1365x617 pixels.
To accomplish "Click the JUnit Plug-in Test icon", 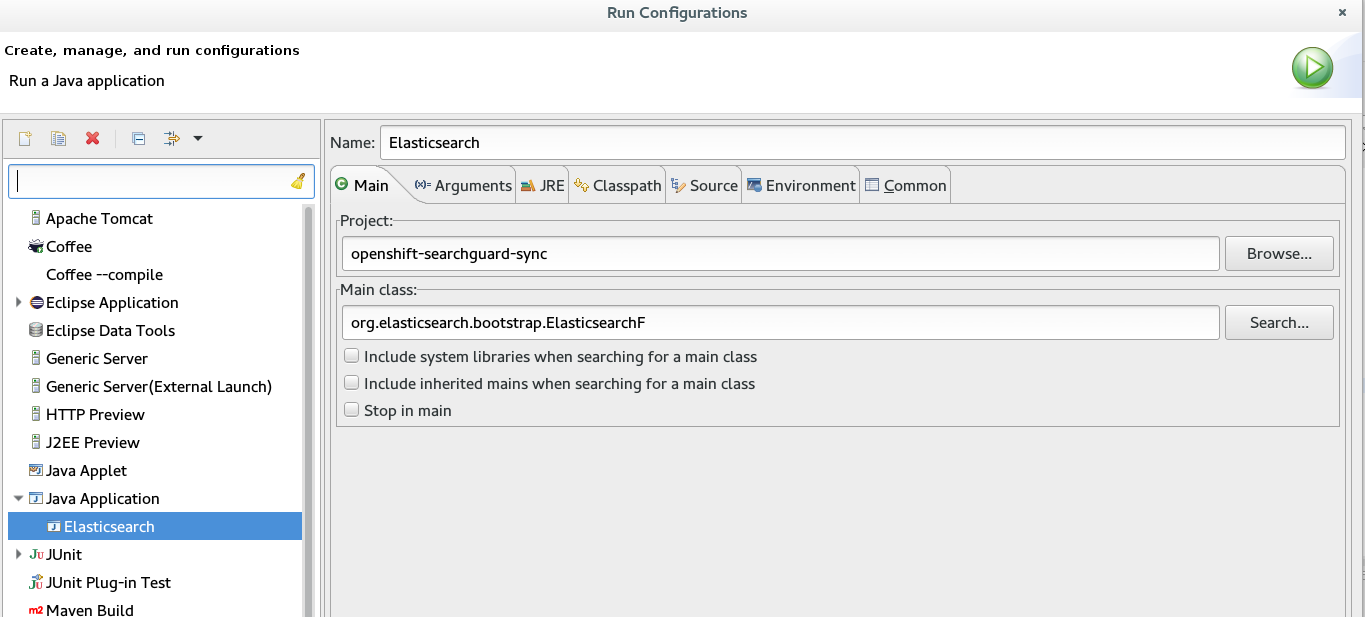I will coord(36,582).
